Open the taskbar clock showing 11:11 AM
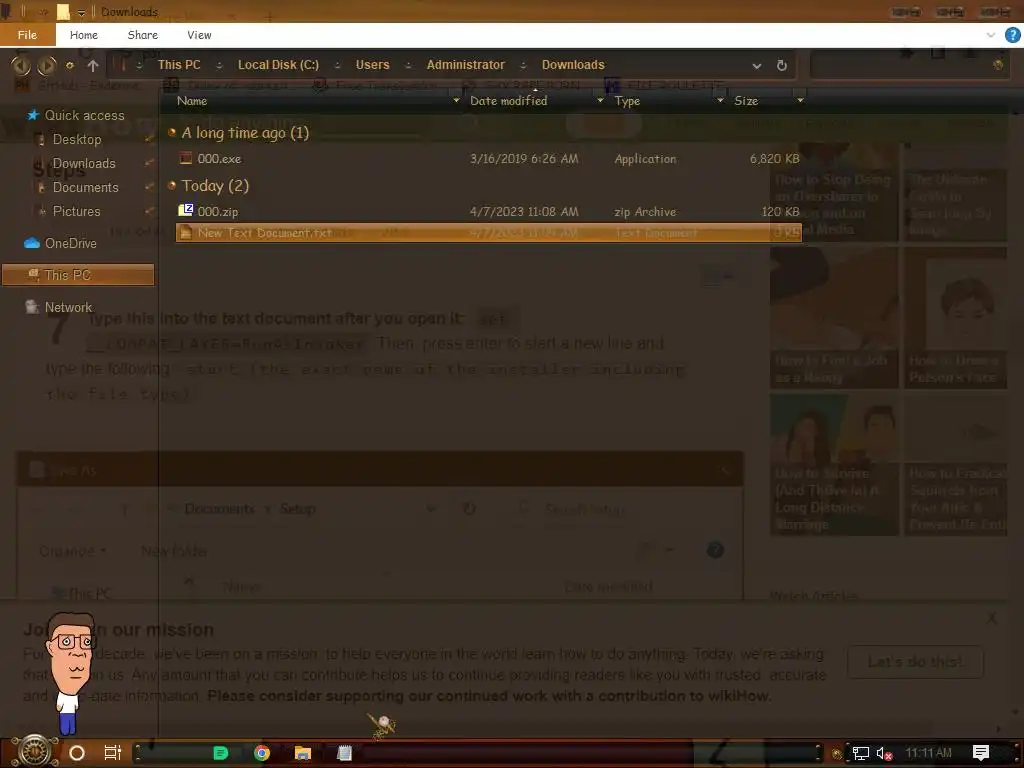The width and height of the screenshot is (1024, 768). tap(928, 753)
